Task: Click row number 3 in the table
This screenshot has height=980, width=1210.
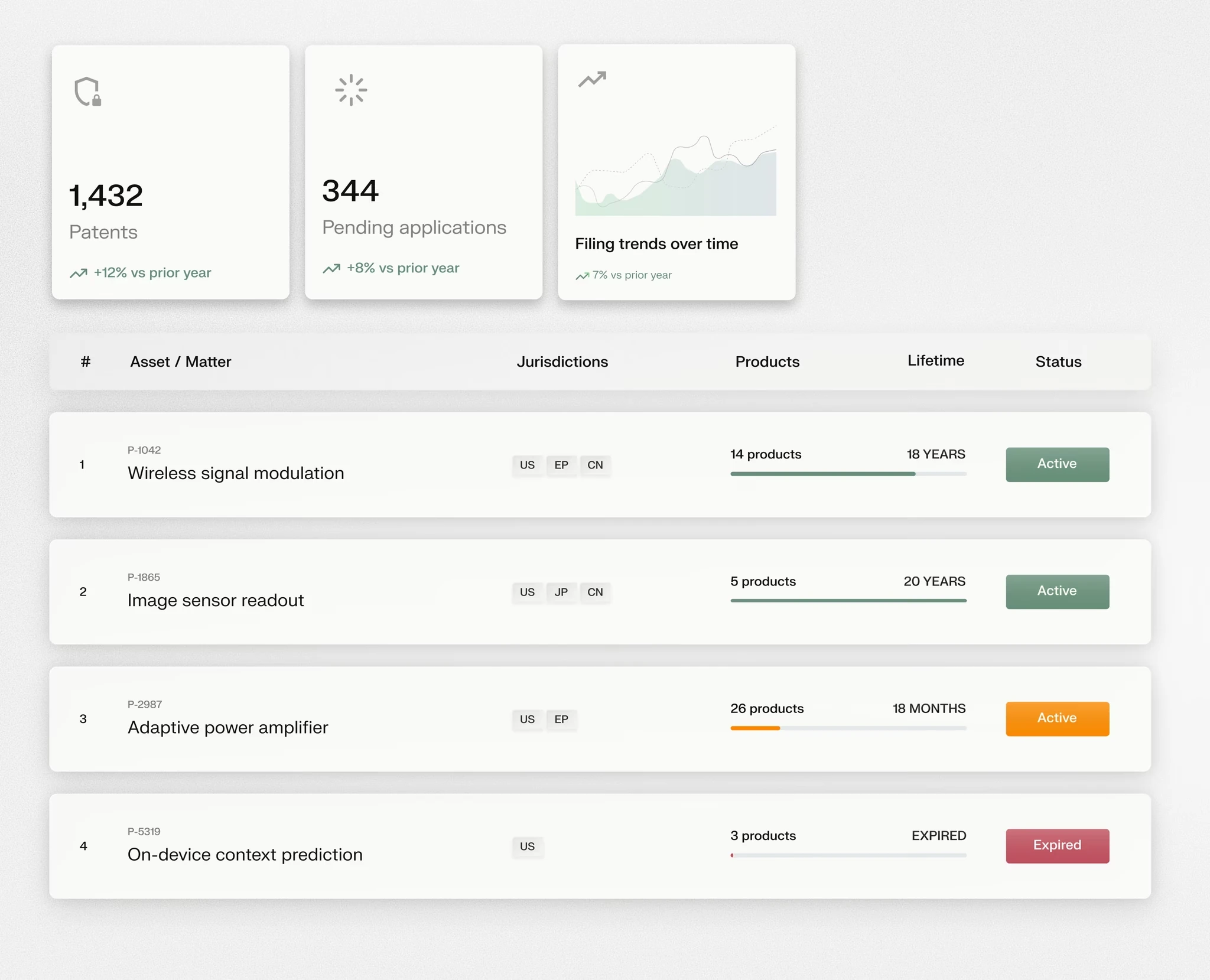Action: click(x=83, y=719)
